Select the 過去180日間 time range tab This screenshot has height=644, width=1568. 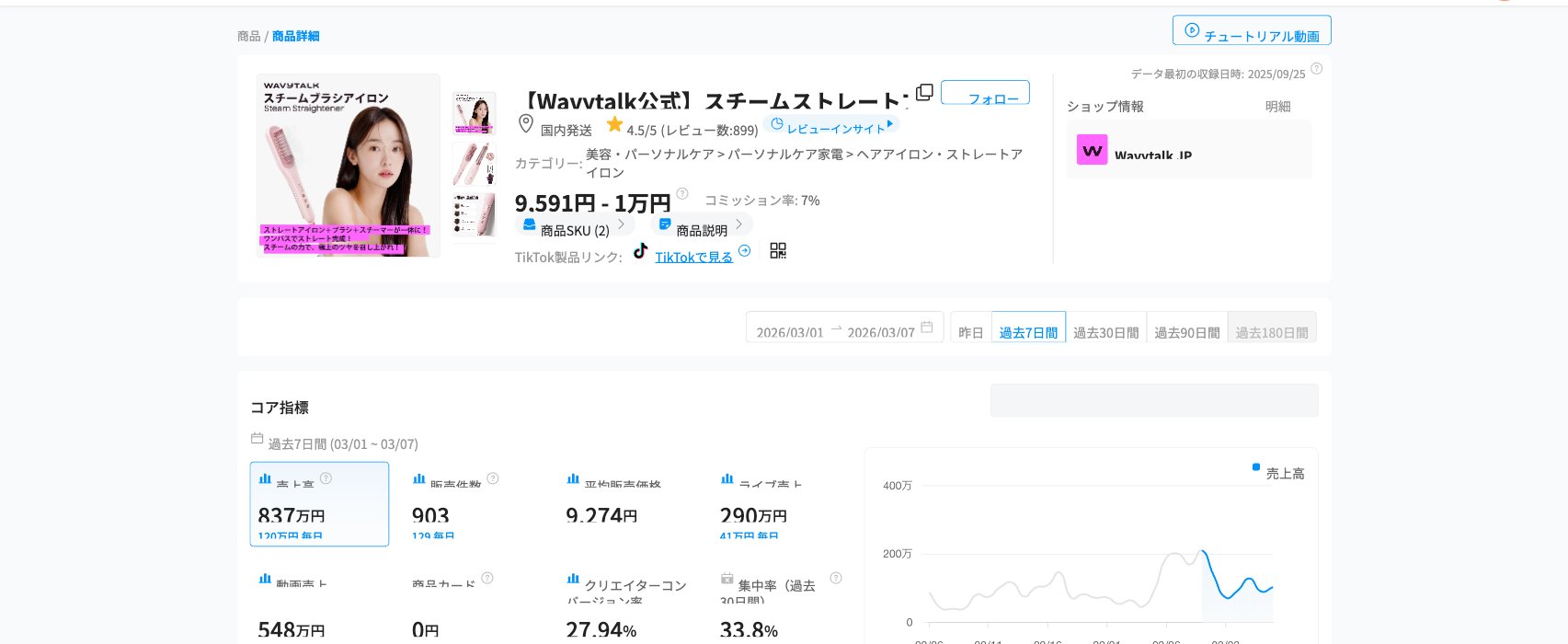[x=1272, y=328]
